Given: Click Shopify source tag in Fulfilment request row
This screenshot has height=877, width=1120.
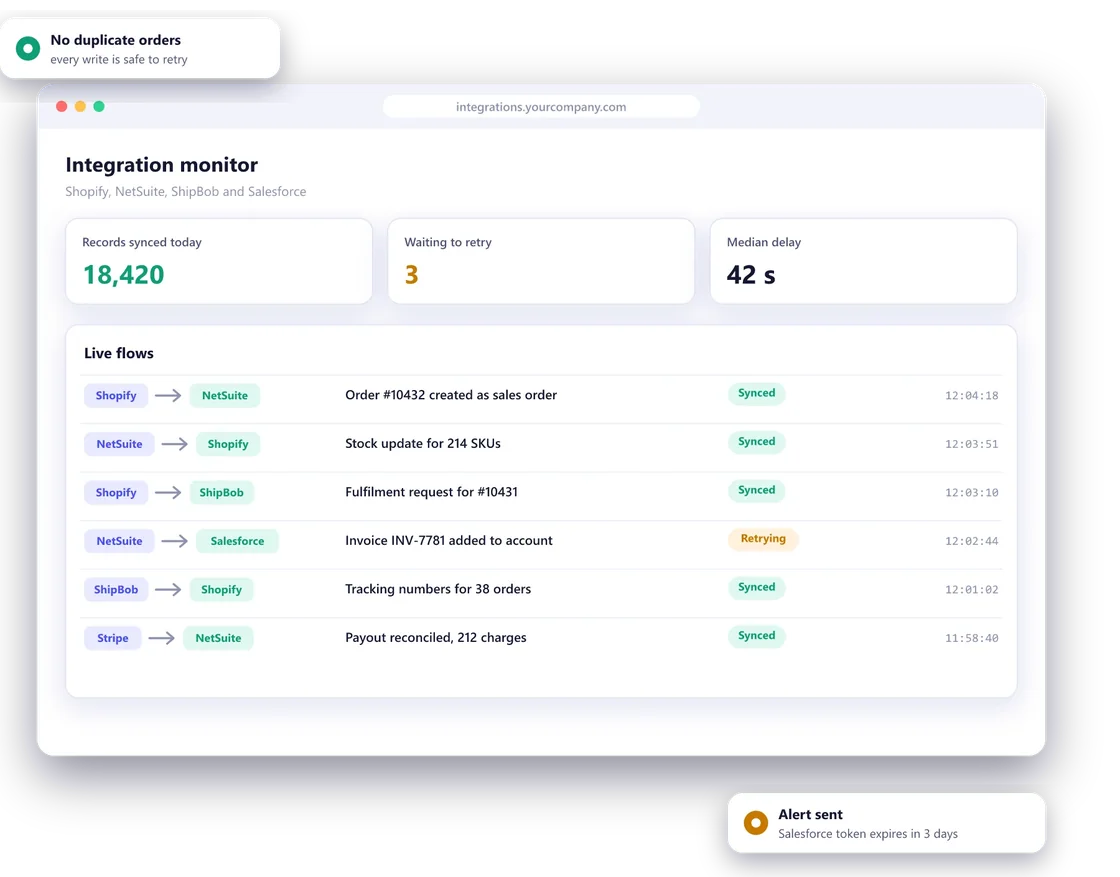Looking at the screenshot, I should [x=116, y=493].
